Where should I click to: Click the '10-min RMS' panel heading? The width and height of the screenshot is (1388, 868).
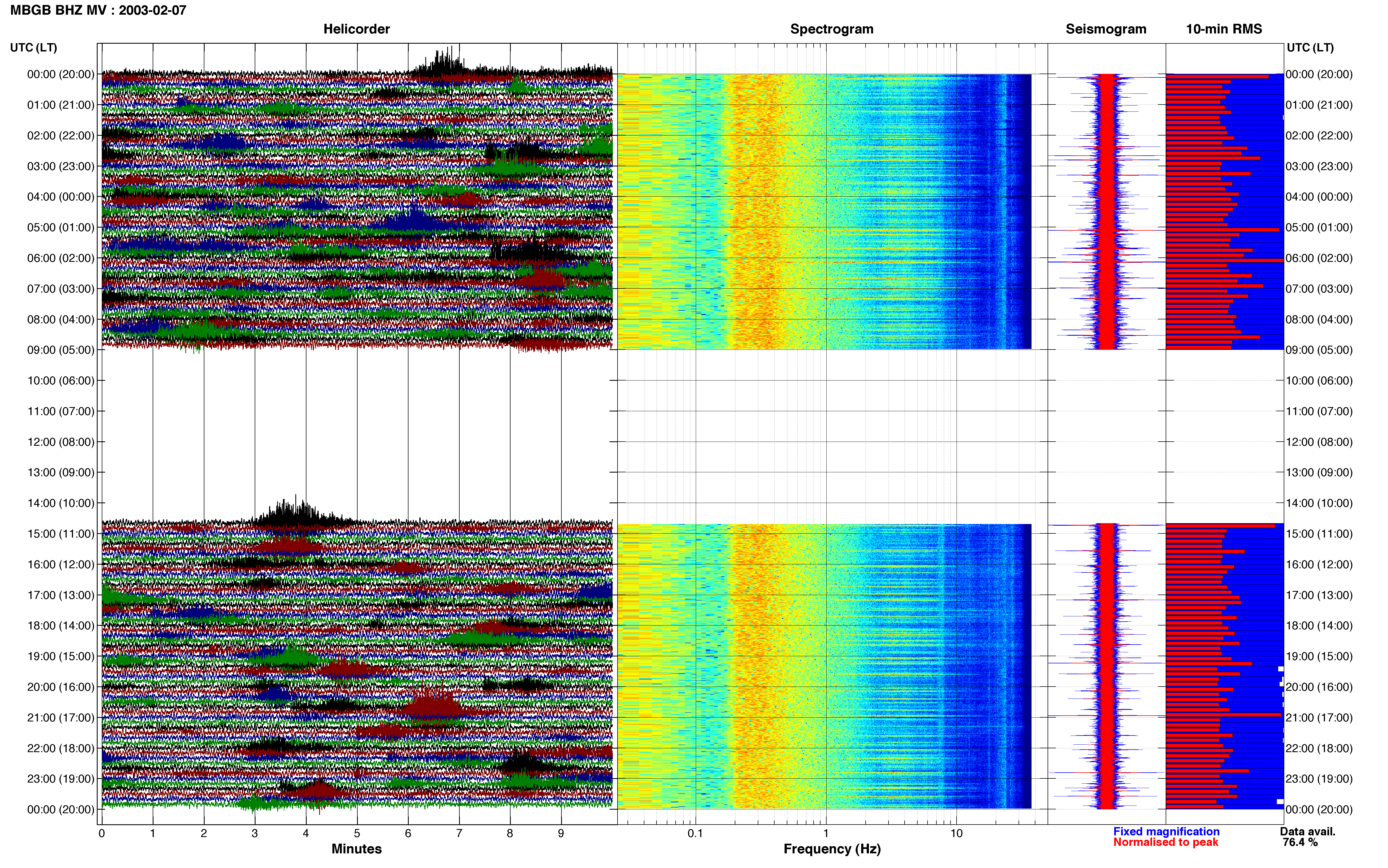(1224, 29)
